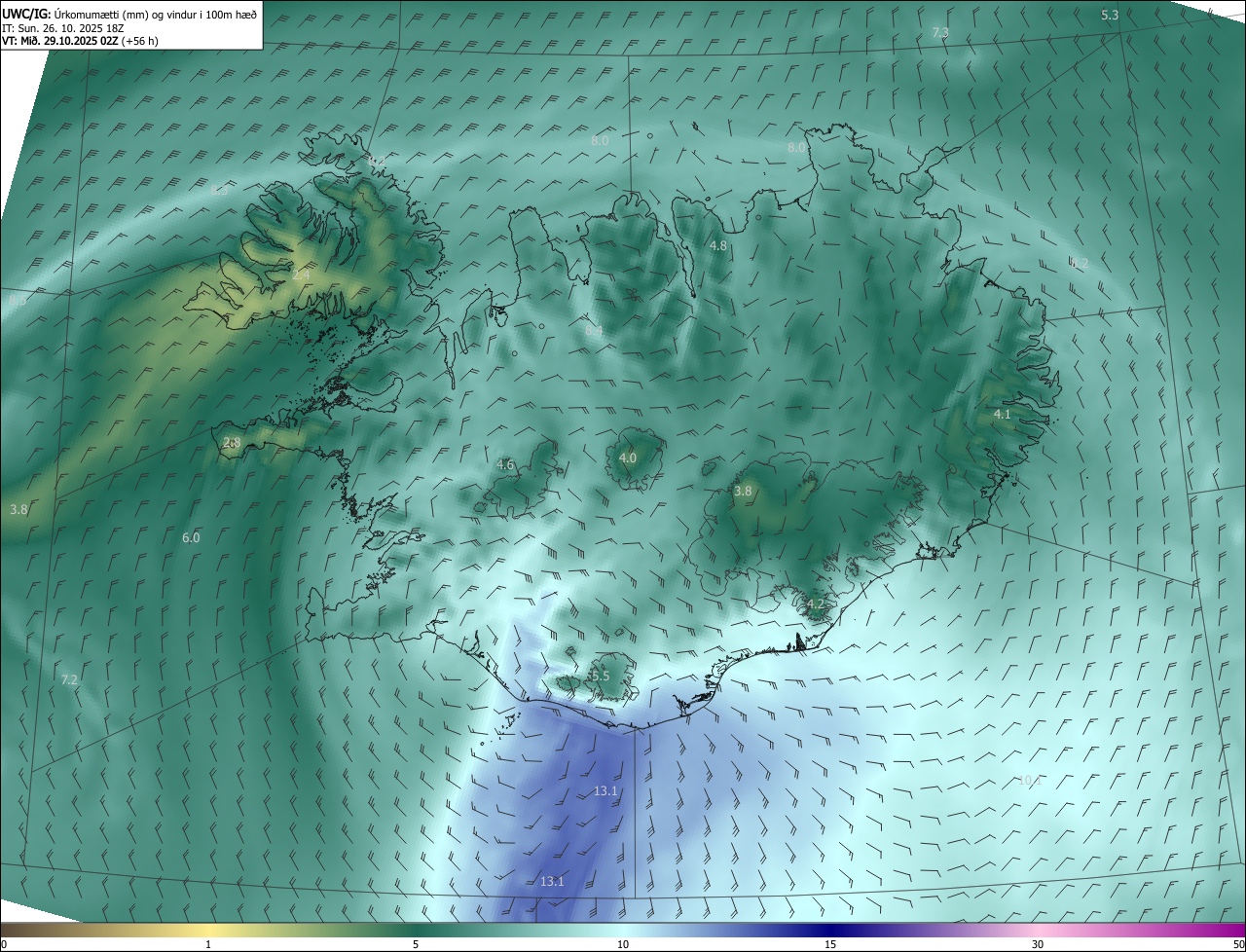The height and width of the screenshot is (952, 1246).
Task: Click the colour scale tick label 50
Action: click(x=1238, y=944)
